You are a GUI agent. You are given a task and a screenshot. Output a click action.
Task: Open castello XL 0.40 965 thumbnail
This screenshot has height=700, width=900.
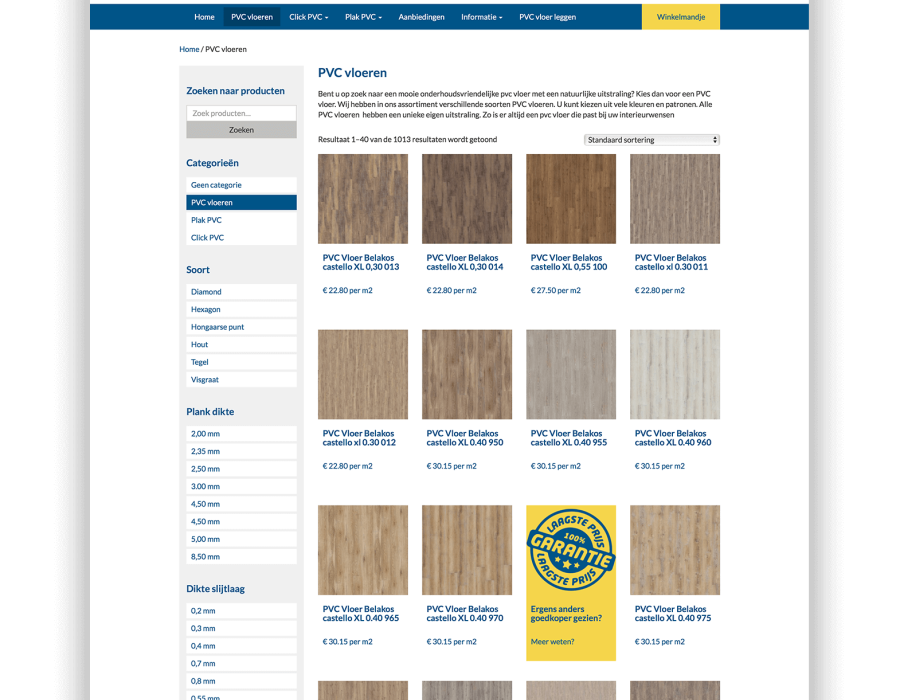(363, 550)
